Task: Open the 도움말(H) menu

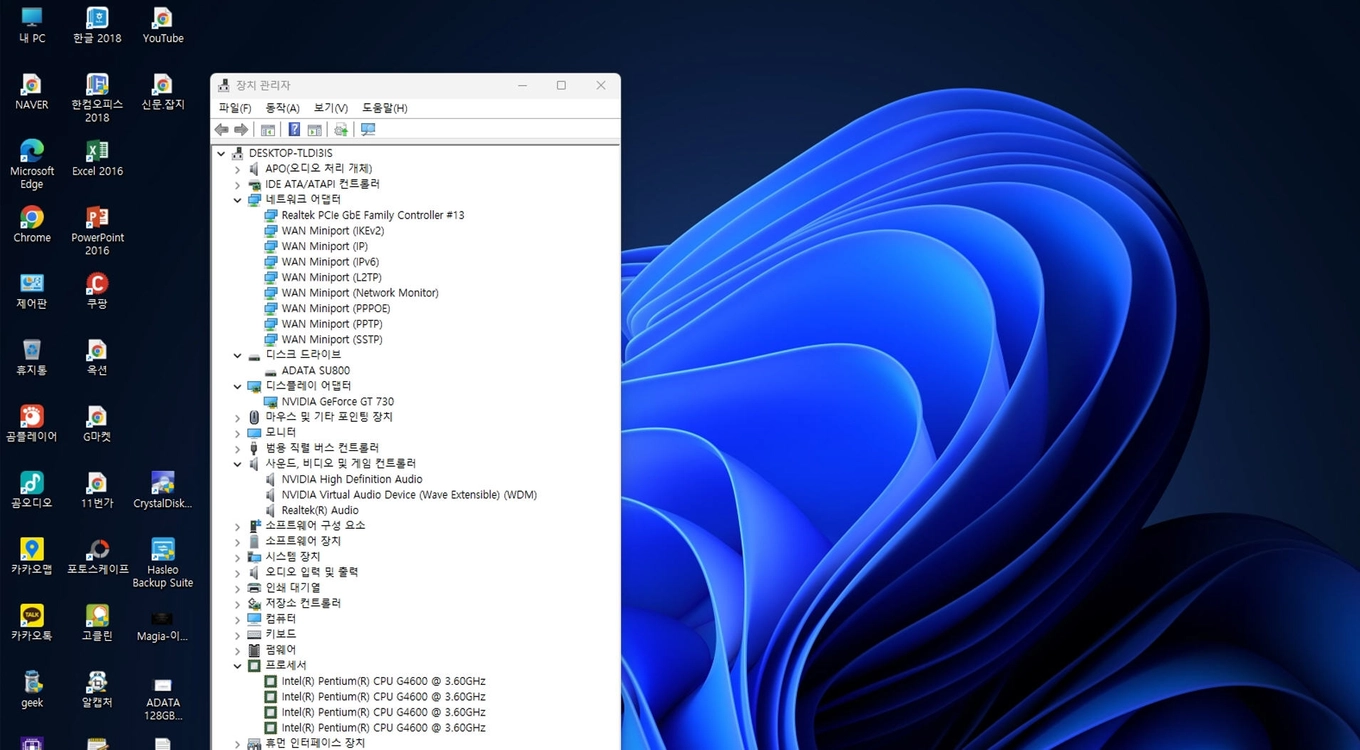Action: (385, 108)
